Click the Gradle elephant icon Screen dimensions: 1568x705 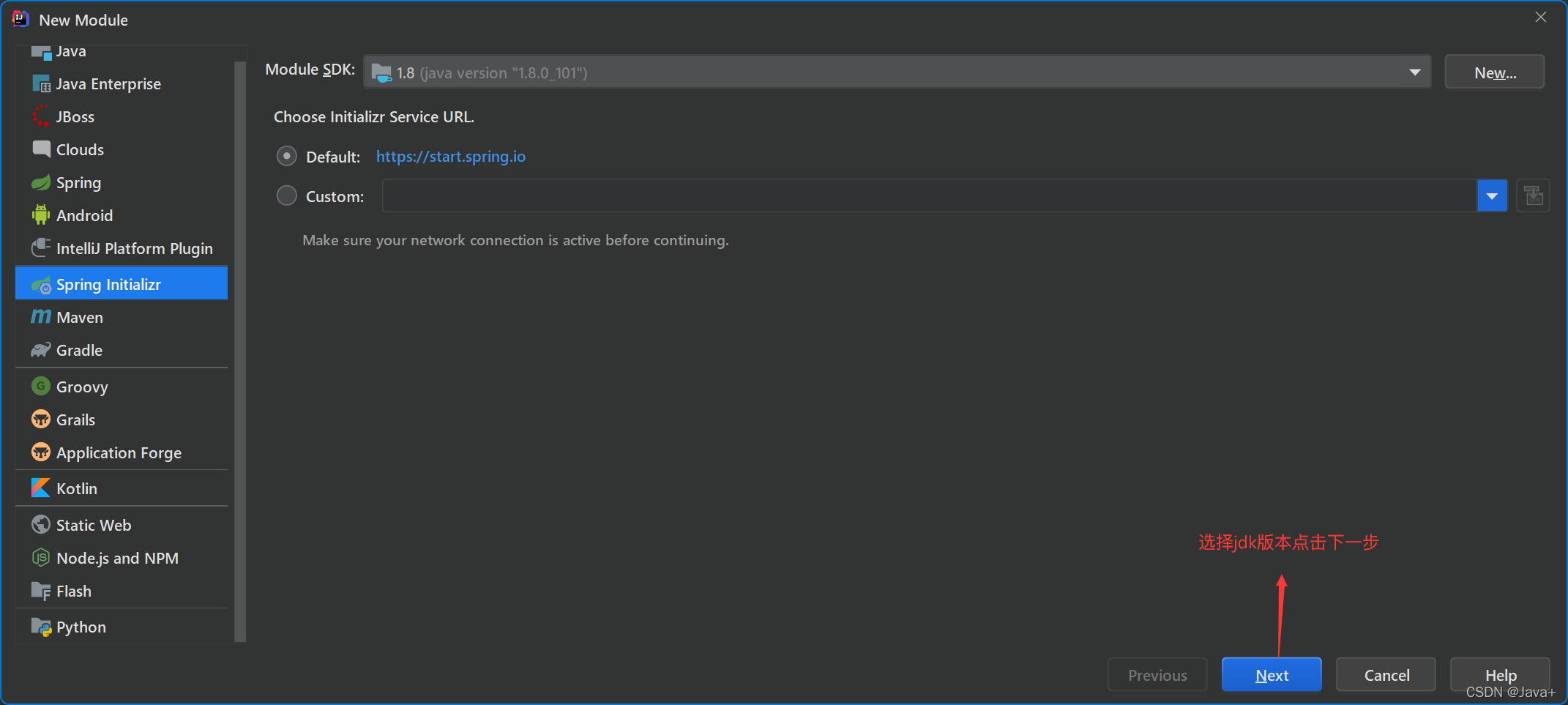tap(41, 350)
